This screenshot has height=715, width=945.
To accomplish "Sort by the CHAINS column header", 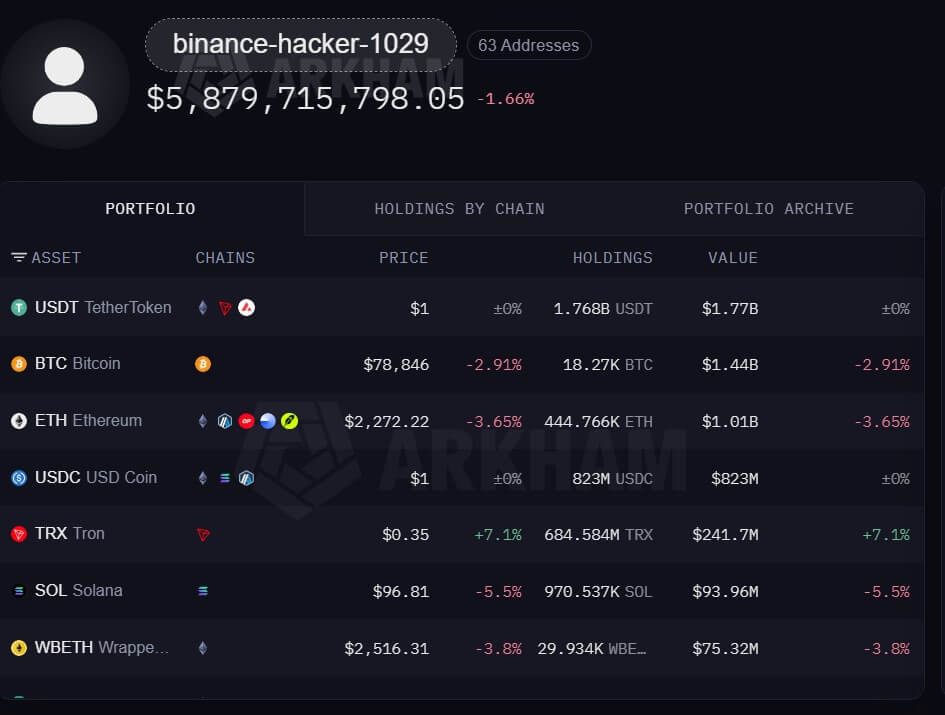I will point(225,257).
